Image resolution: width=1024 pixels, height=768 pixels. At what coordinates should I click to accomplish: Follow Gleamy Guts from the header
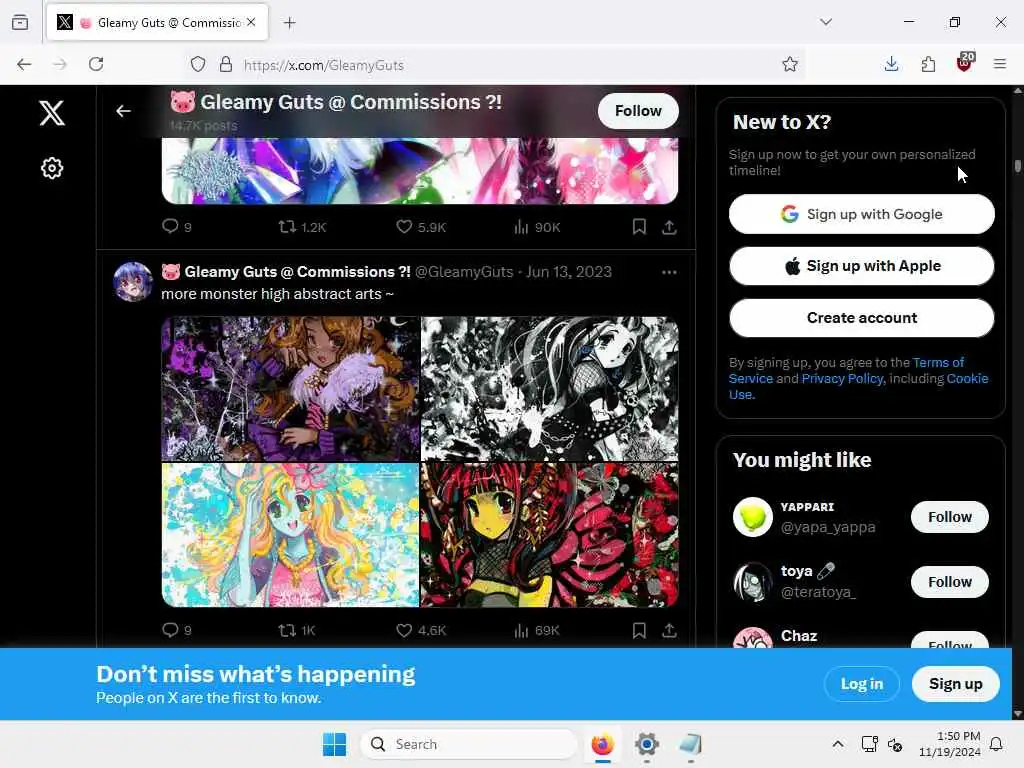pyautogui.click(x=638, y=111)
